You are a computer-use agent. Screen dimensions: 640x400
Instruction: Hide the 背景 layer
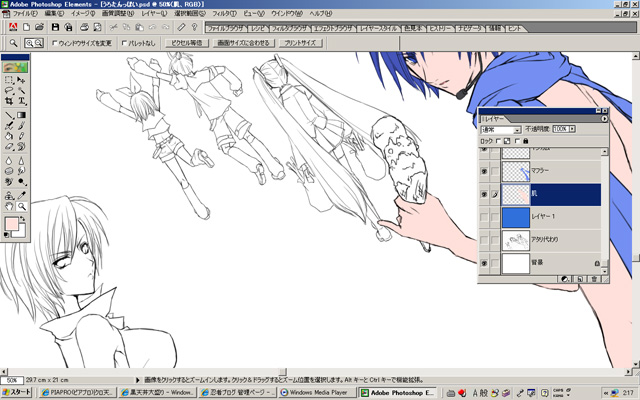tap(484, 263)
